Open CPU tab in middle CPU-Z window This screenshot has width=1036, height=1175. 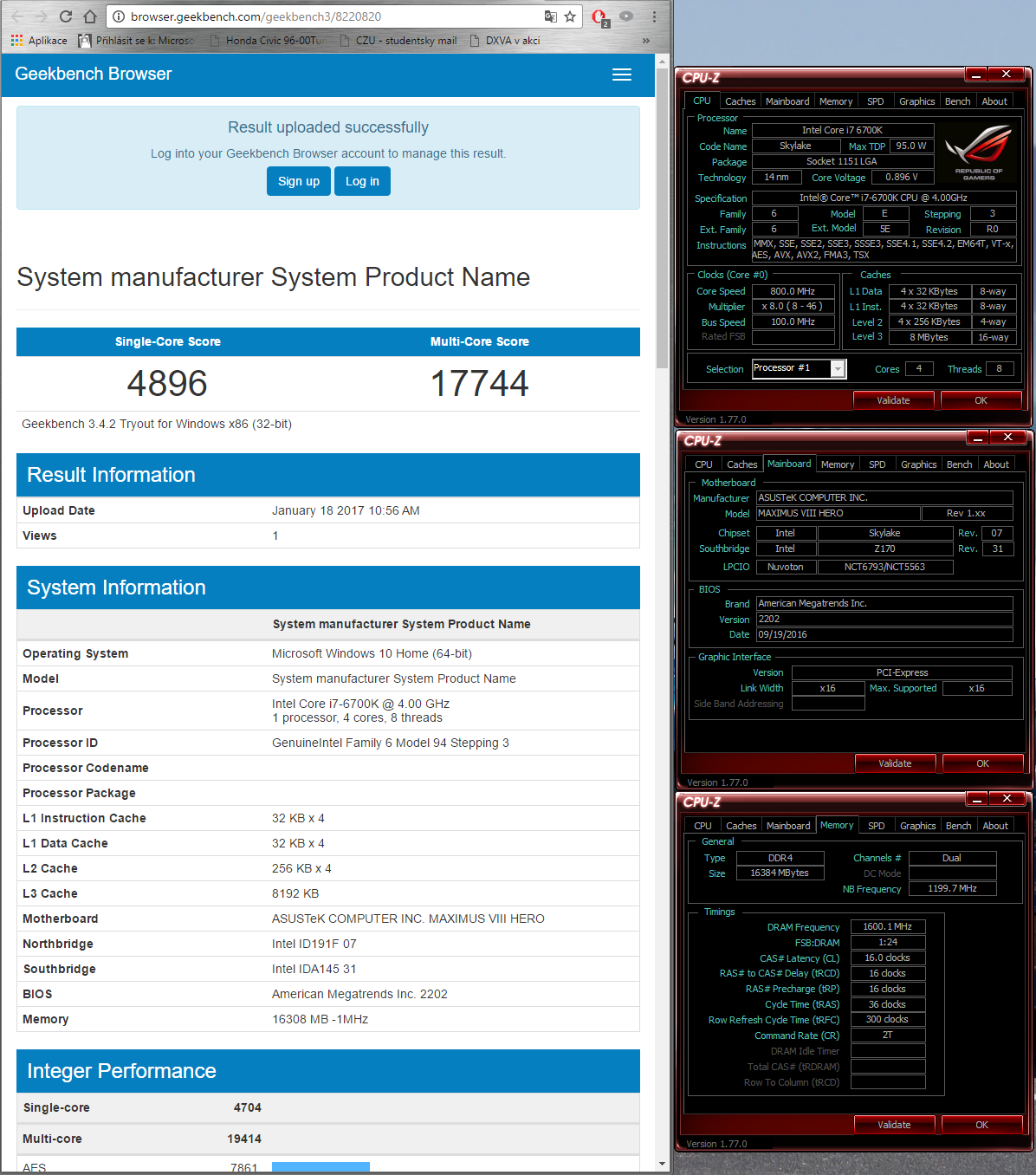703,464
